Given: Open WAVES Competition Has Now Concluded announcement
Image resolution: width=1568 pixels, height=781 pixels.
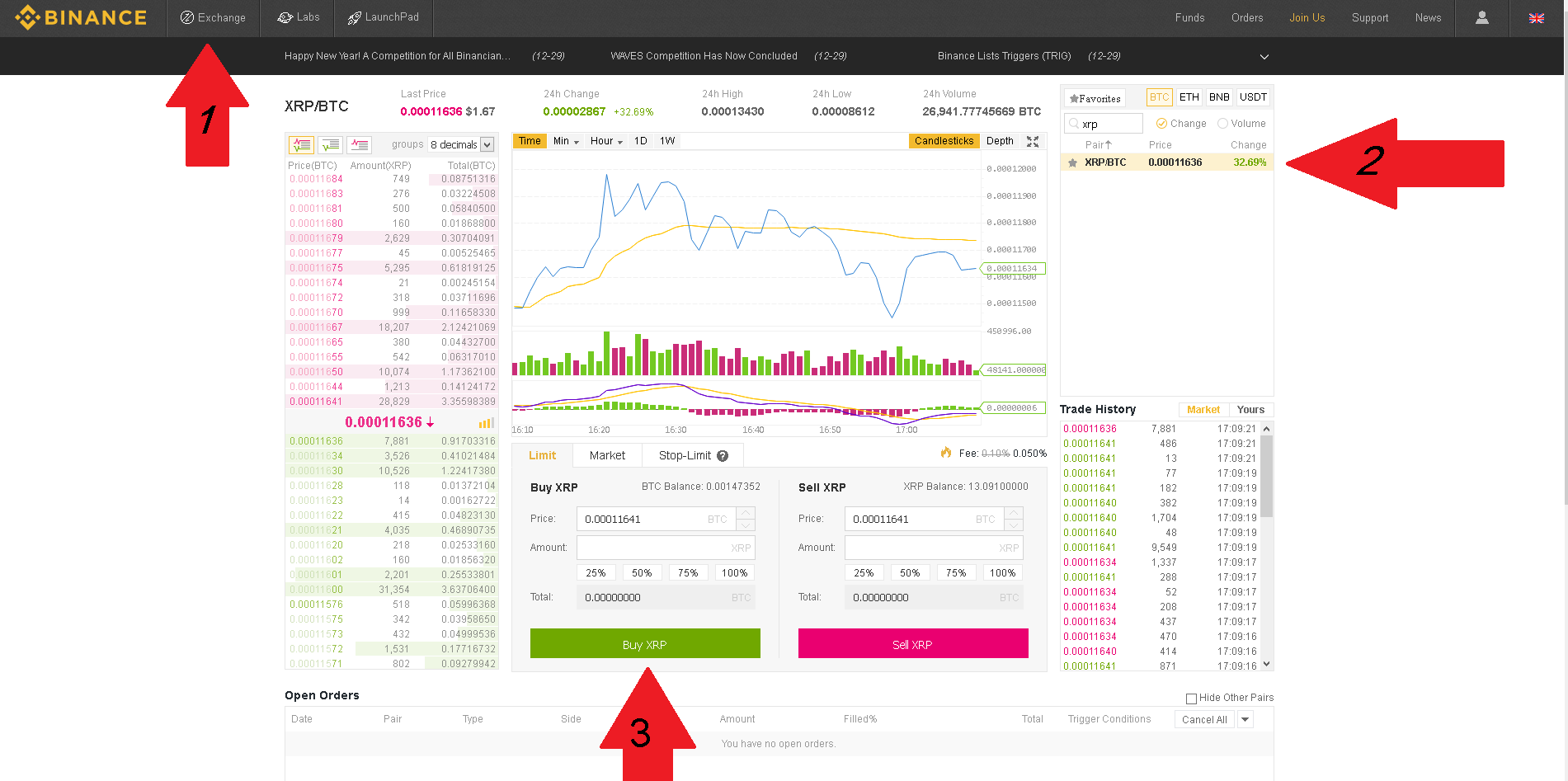Looking at the screenshot, I should tap(704, 56).
